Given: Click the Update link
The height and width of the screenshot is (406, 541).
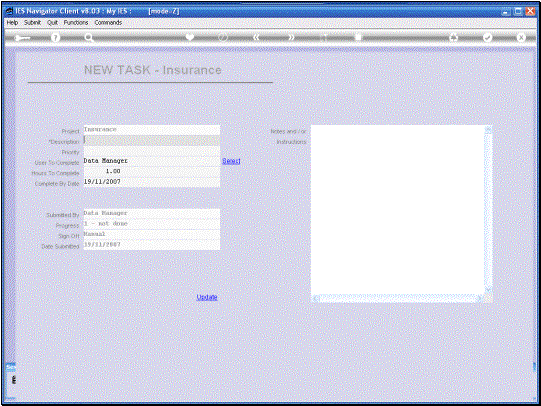Looking at the screenshot, I should tap(207, 297).
